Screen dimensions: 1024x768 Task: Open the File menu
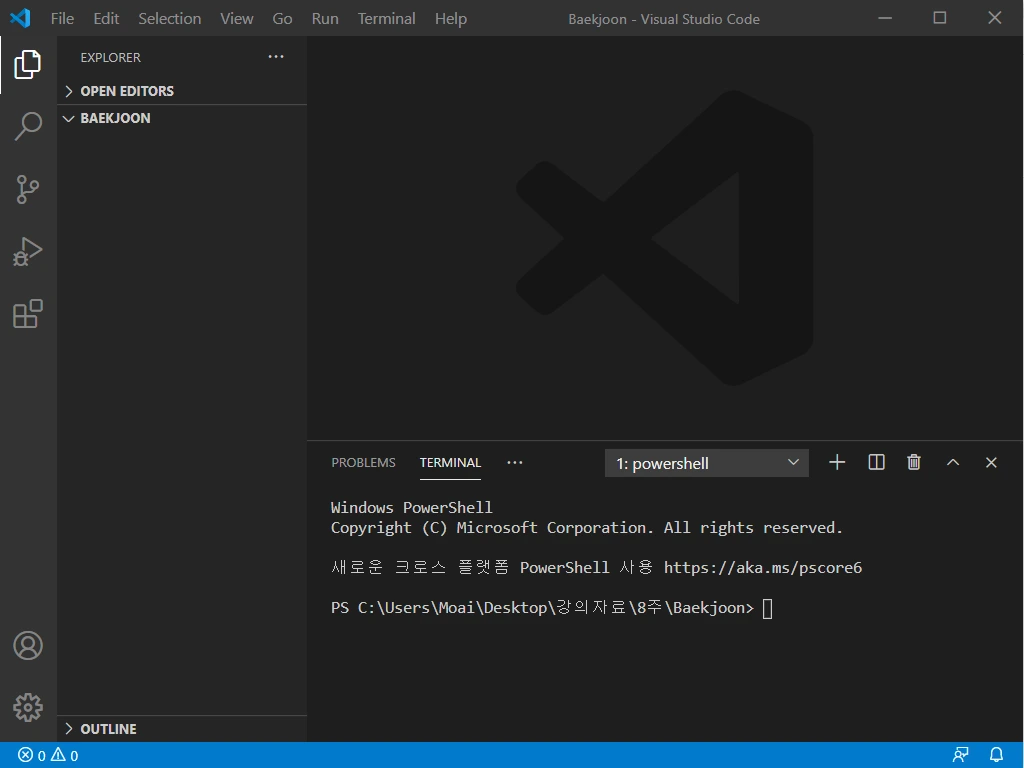pyautogui.click(x=62, y=18)
